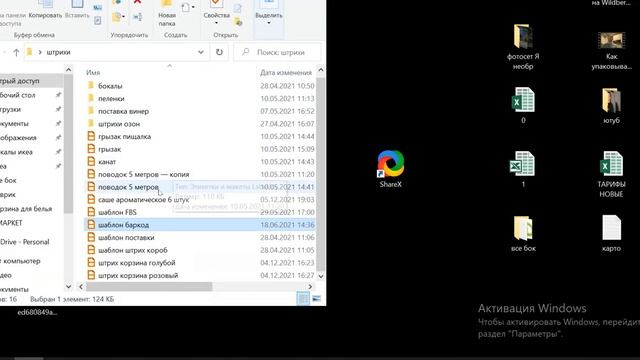The height and width of the screenshot is (360, 640).
Task: Click the Вставить ribbon icon
Action: [77, 4]
